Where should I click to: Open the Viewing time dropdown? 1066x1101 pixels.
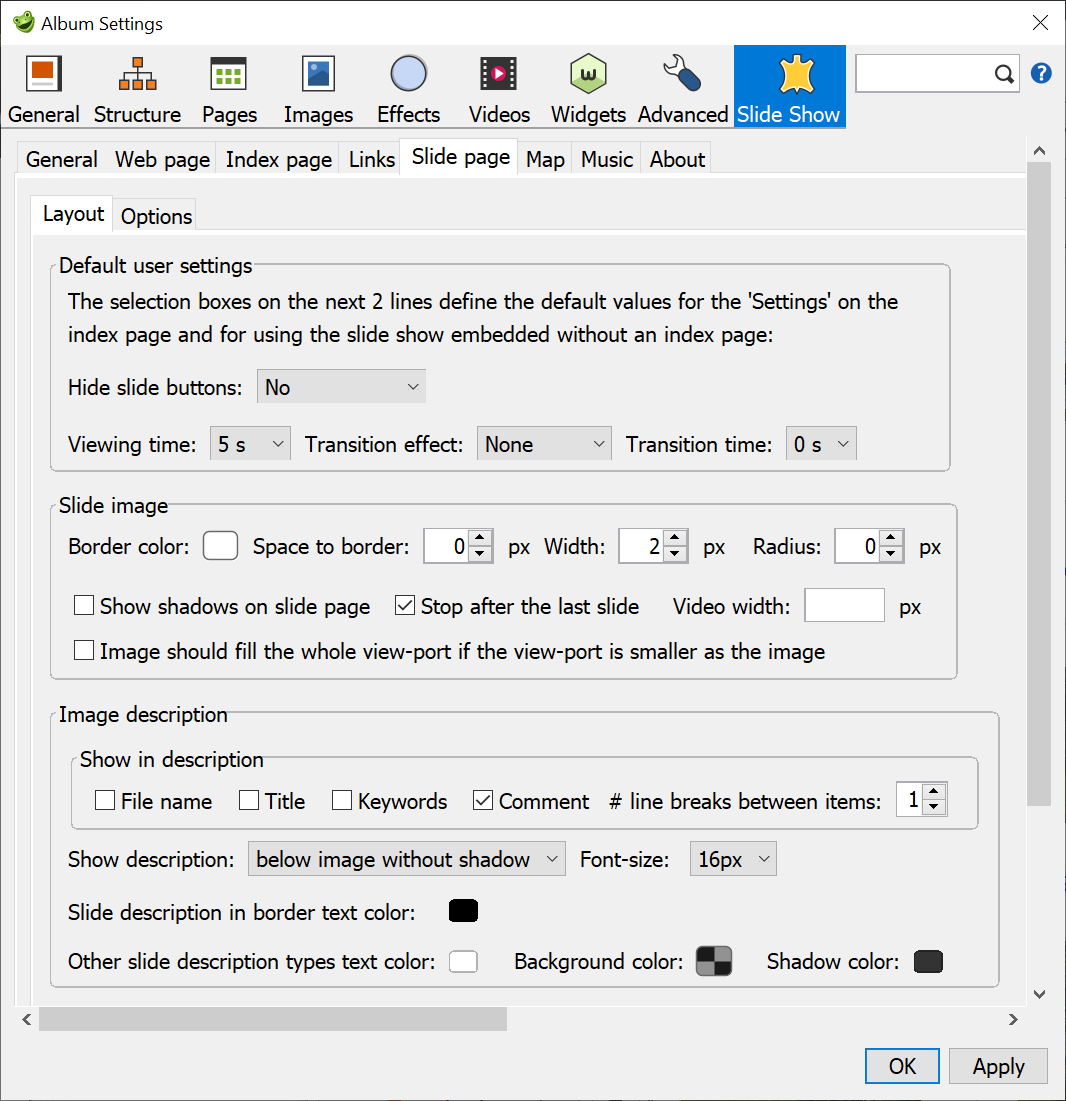click(x=250, y=443)
